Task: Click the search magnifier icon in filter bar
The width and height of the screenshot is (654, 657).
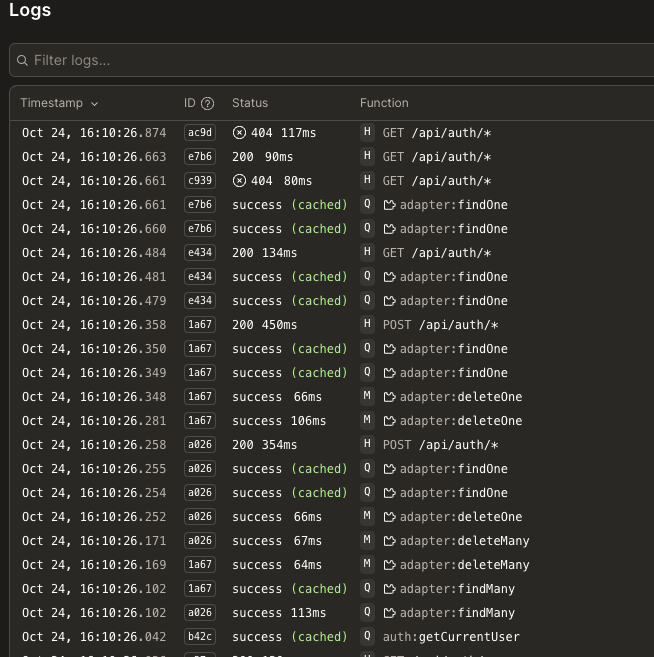Action: pos(22,61)
